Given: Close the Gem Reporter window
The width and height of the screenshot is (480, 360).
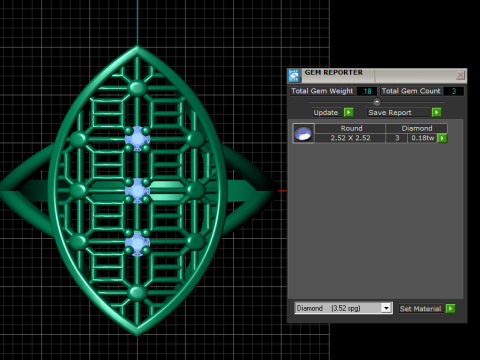Looking at the screenshot, I should pos(460,75).
